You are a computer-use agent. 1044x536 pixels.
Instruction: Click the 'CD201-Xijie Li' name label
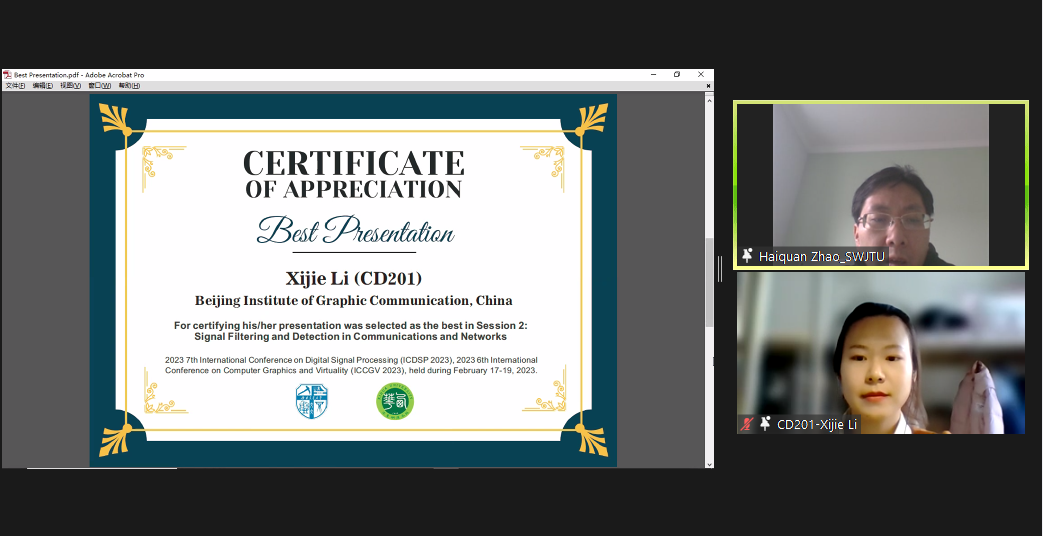pos(817,424)
